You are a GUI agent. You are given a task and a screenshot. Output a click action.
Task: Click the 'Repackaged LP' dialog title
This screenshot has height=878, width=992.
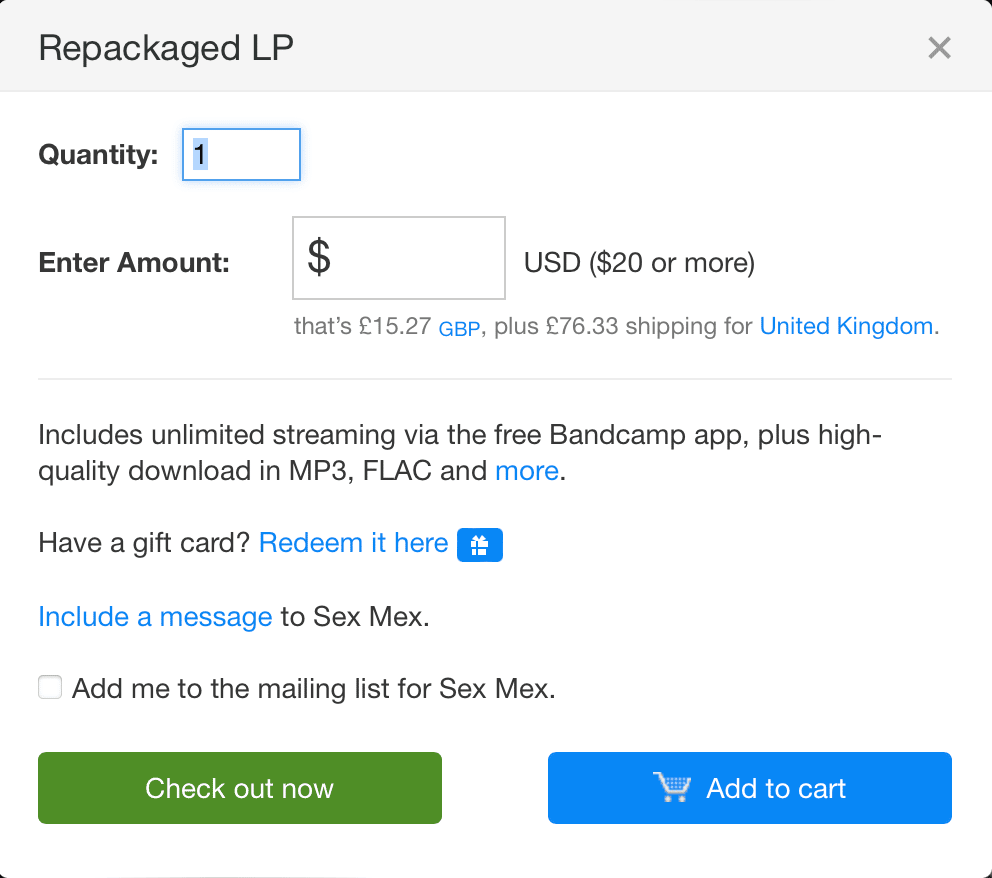point(166,49)
